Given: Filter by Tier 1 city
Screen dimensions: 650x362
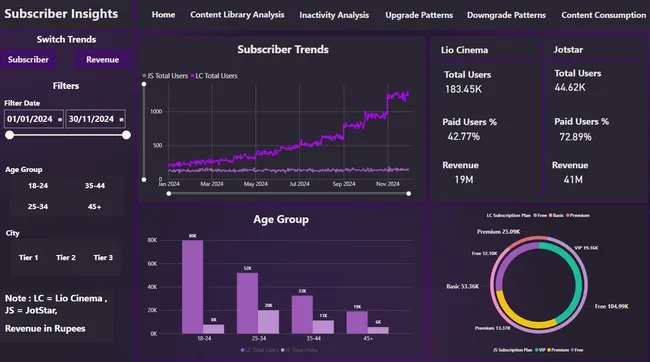Looking at the screenshot, I should pyautogui.click(x=28, y=258).
